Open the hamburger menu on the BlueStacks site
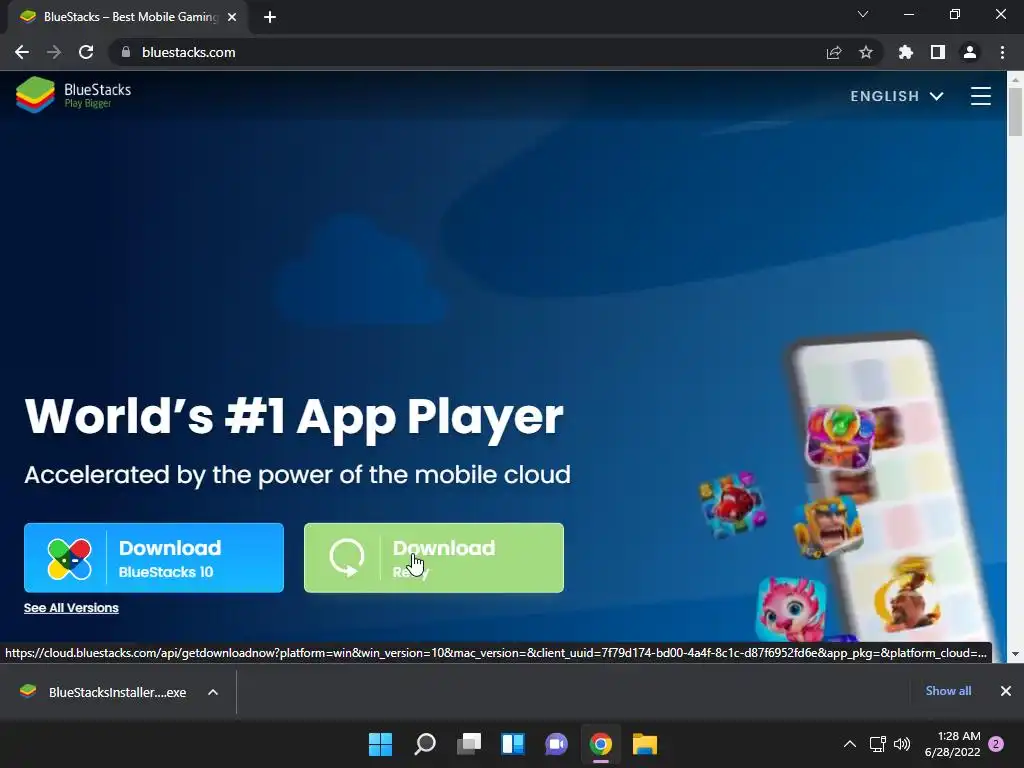The height and width of the screenshot is (768, 1024). (x=980, y=96)
